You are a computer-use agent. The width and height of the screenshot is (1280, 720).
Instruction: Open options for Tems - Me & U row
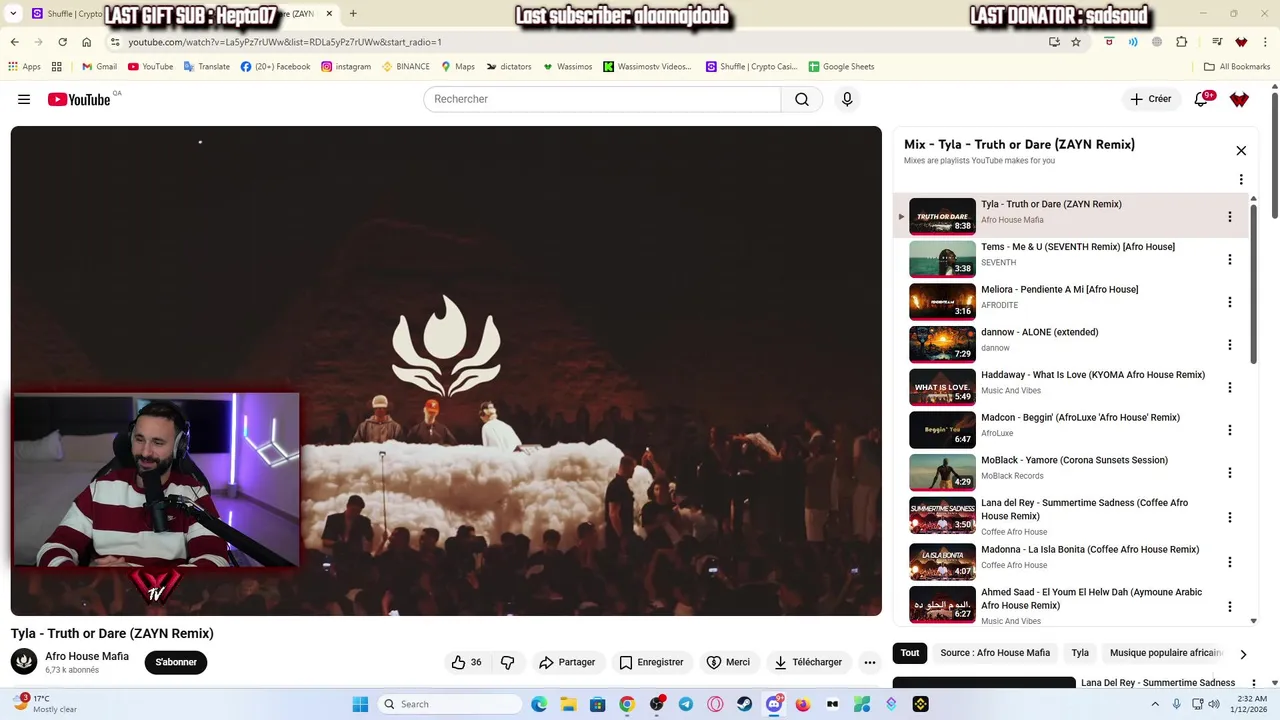pyautogui.click(x=1230, y=259)
